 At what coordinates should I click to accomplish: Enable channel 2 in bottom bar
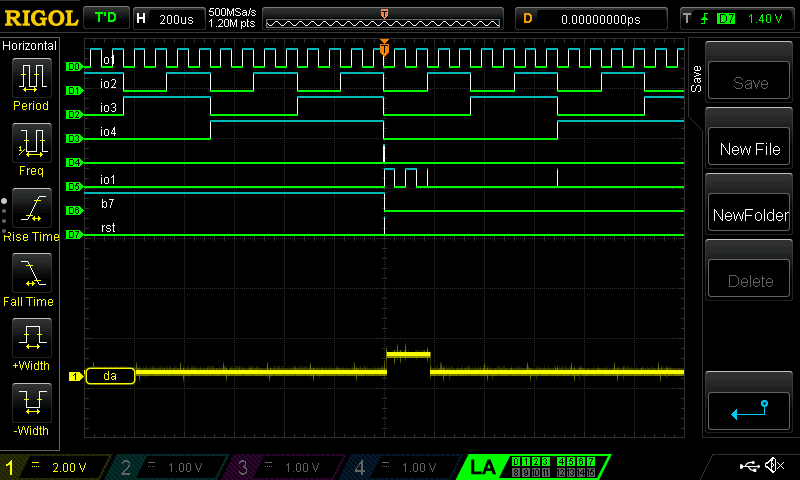168,467
